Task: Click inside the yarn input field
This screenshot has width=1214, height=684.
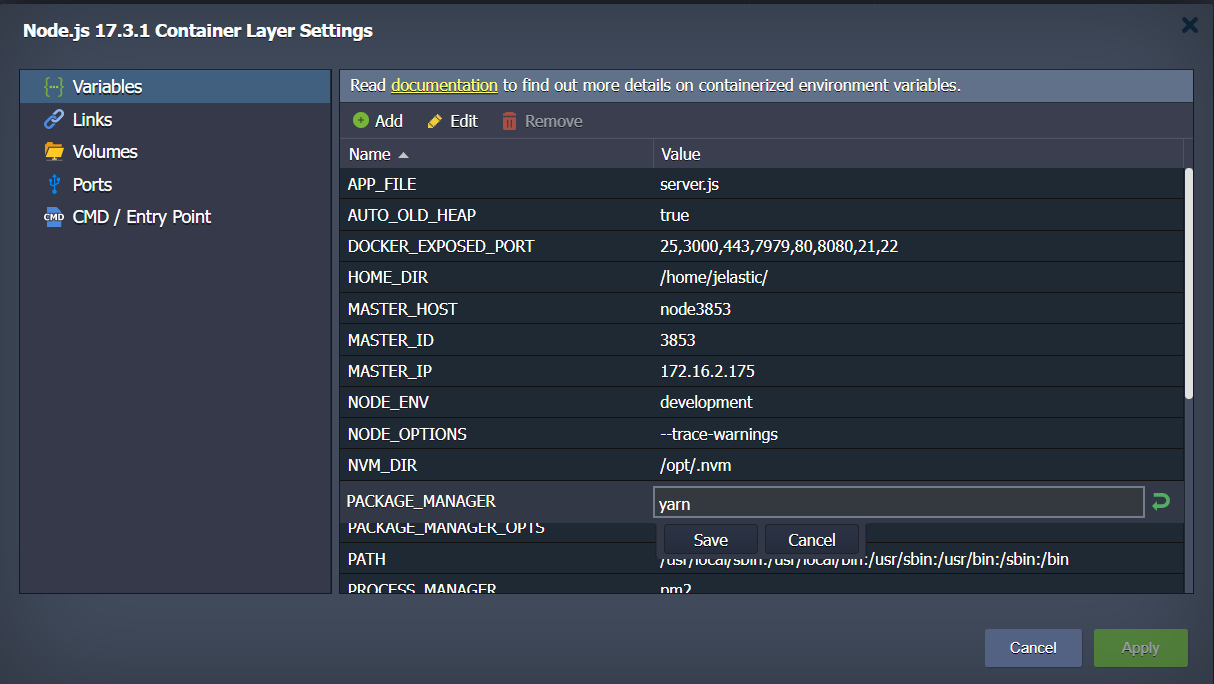Action: [897, 502]
